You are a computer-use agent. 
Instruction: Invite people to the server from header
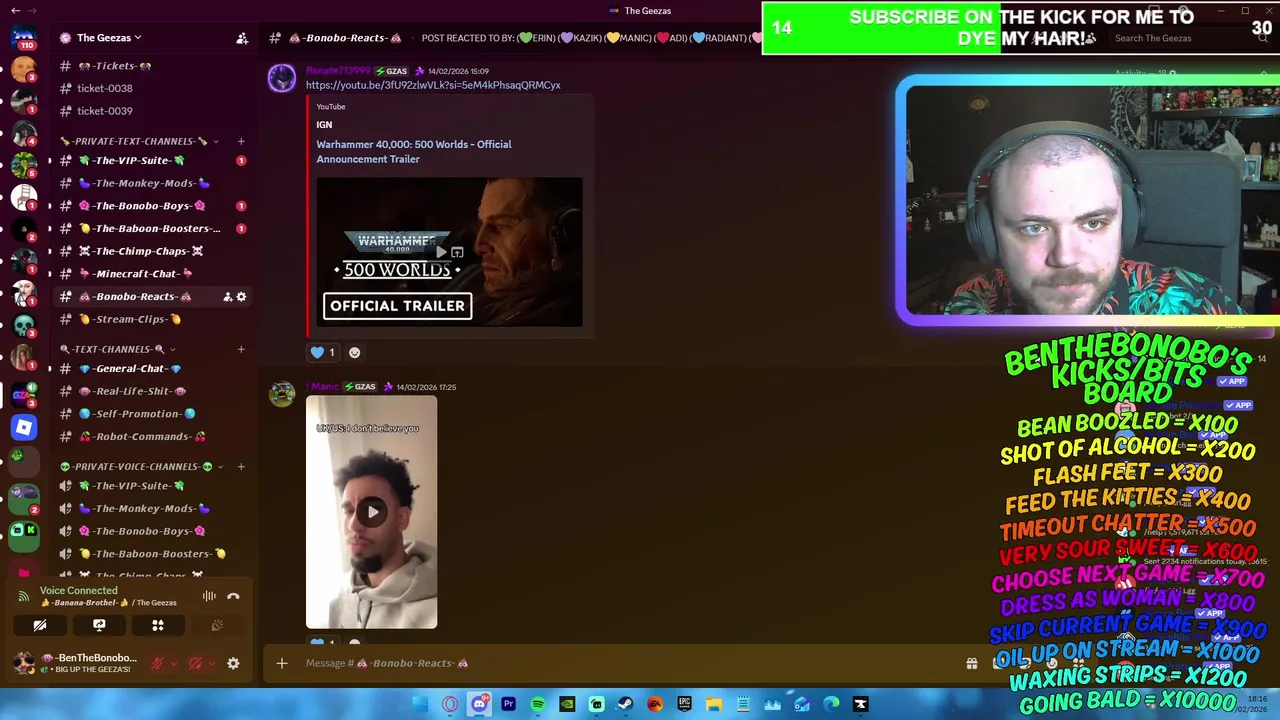pos(242,38)
